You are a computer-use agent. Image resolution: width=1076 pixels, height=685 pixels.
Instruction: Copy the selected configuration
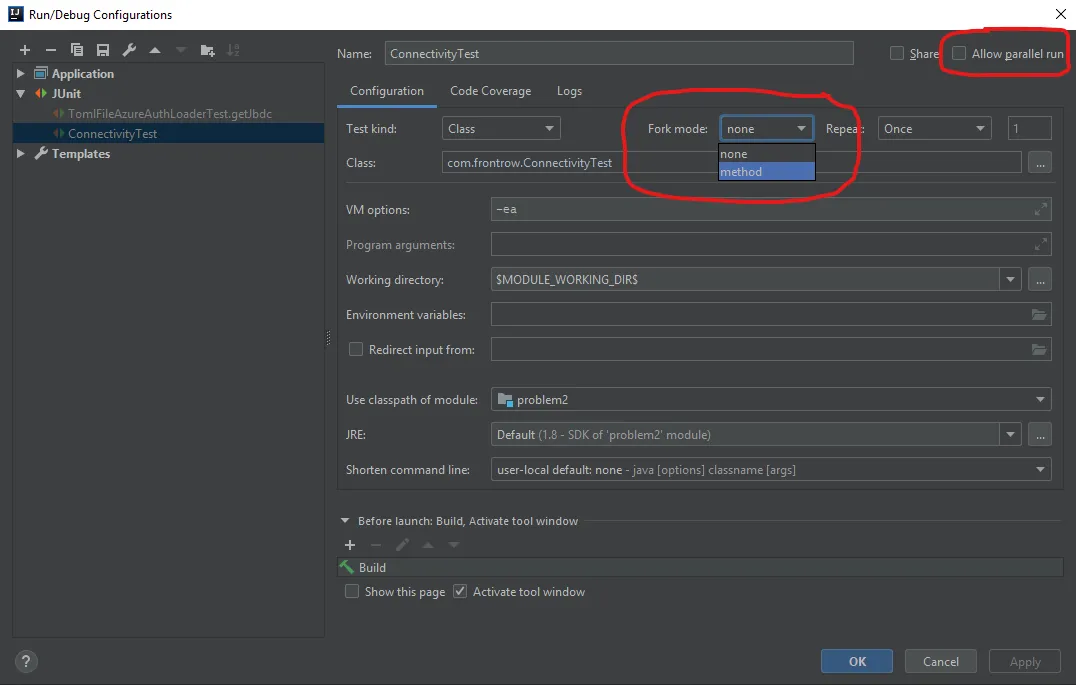(x=77, y=50)
